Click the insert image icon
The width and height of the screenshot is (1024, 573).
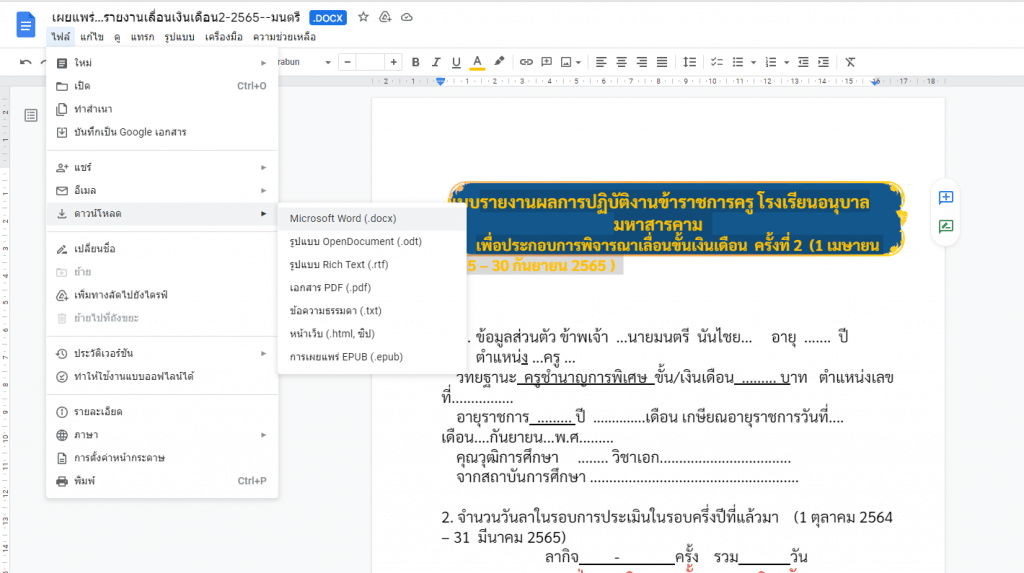(x=566, y=62)
